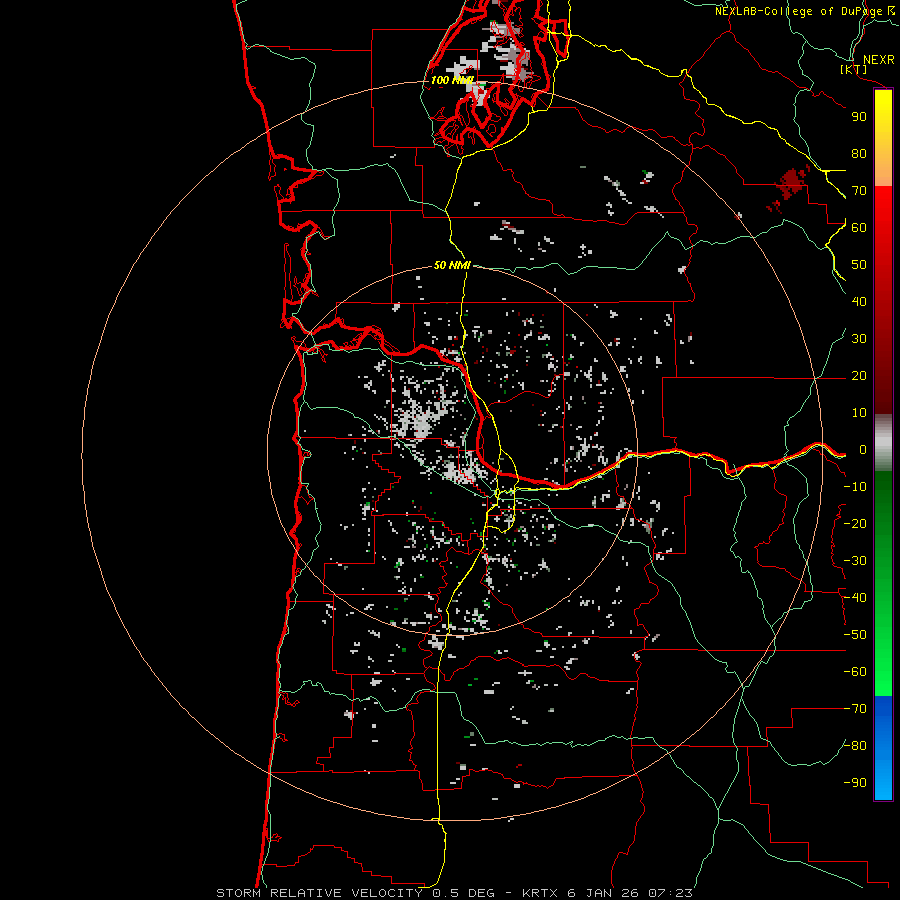The width and height of the screenshot is (900, 900).
Task: Click the -70 scale label
Action: tap(855, 709)
